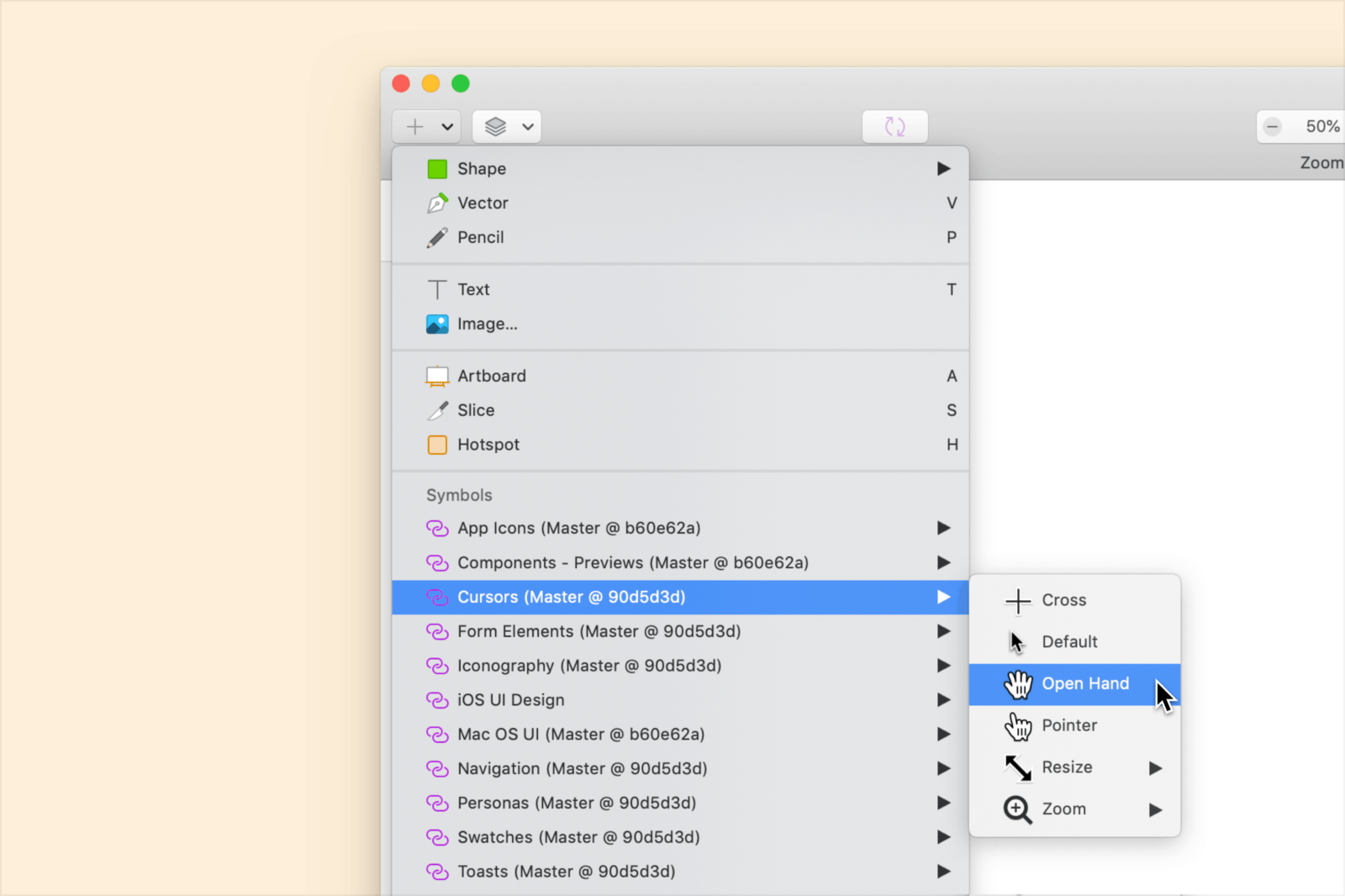1345x896 pixels.
Task: Click the green fullscreen window button
Action: click(x=461, y=83)
